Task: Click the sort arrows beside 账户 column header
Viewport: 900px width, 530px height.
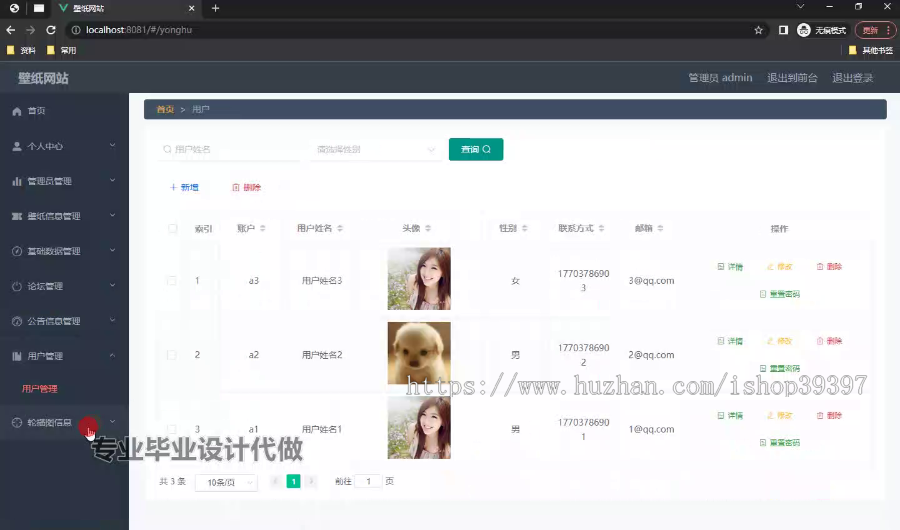Action: point(263,229)
